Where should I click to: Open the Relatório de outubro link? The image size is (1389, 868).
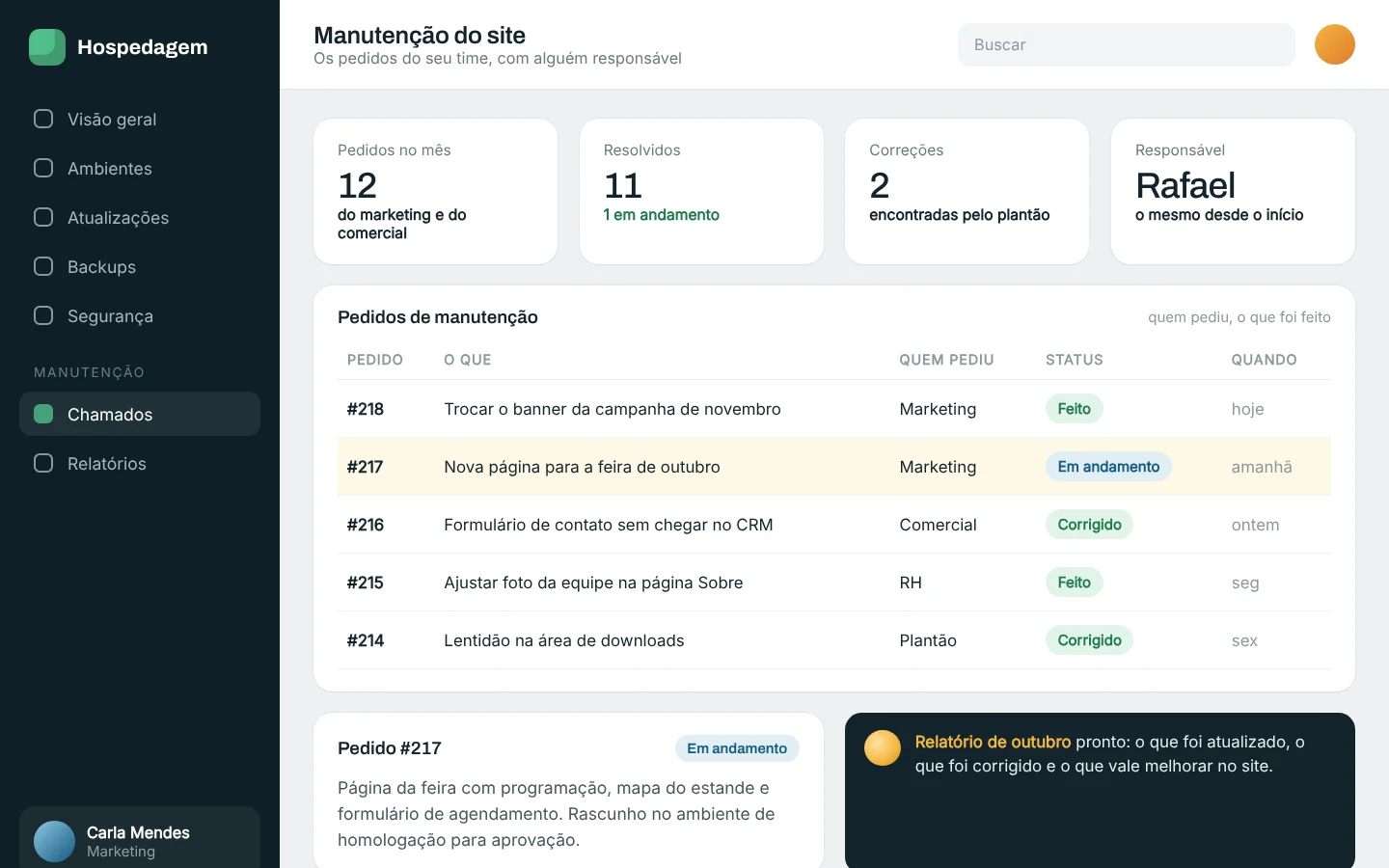[993, 742]
